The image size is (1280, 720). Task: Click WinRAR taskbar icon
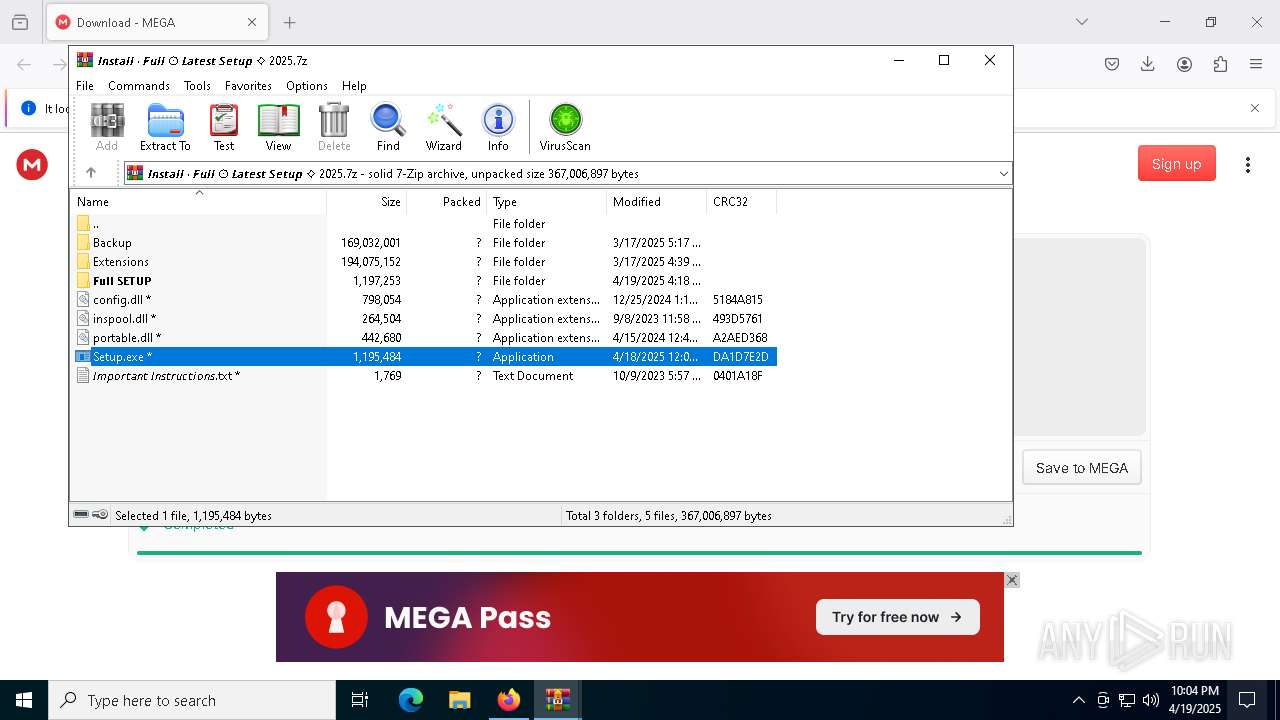[558, 700]
